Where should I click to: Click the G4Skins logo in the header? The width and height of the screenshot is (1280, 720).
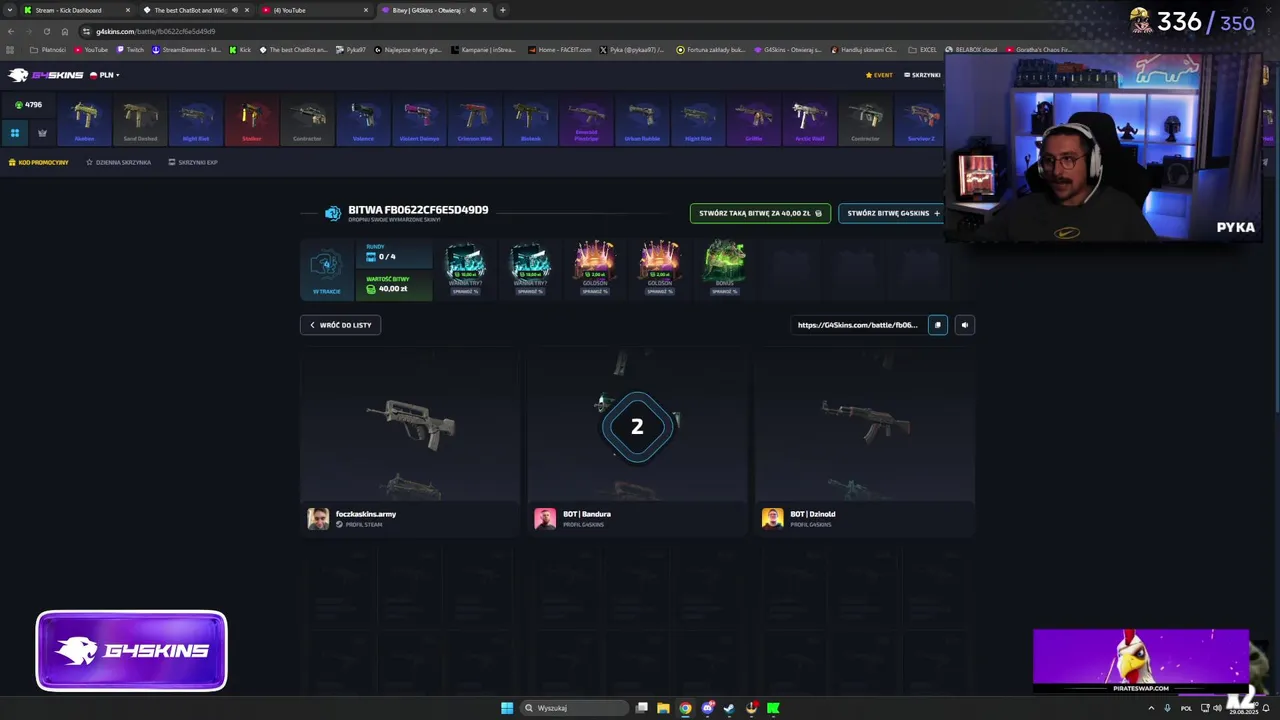tap(44, 75)
